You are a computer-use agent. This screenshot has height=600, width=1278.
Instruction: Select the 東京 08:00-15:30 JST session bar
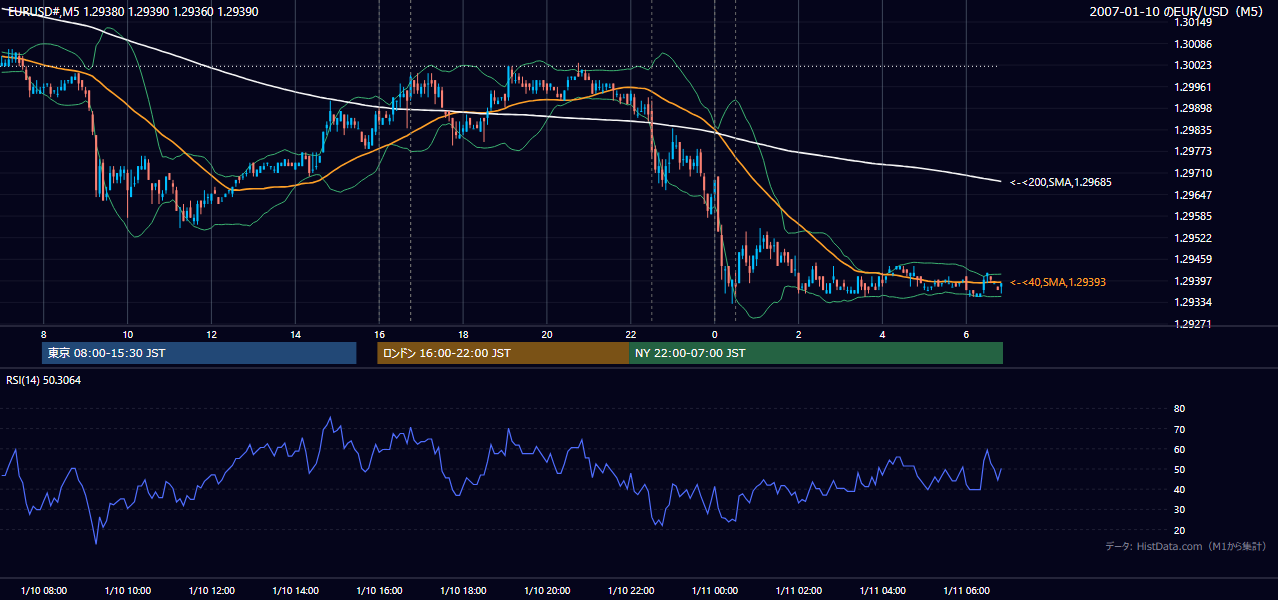point(199,353)
